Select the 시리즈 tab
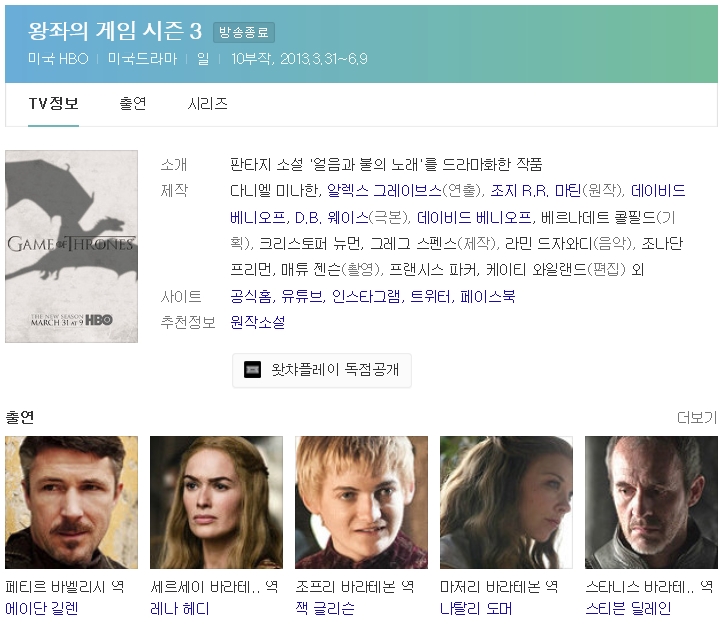The height and width of the screenshot is (628, 721). pyautogui.click(x=208, y=104)
